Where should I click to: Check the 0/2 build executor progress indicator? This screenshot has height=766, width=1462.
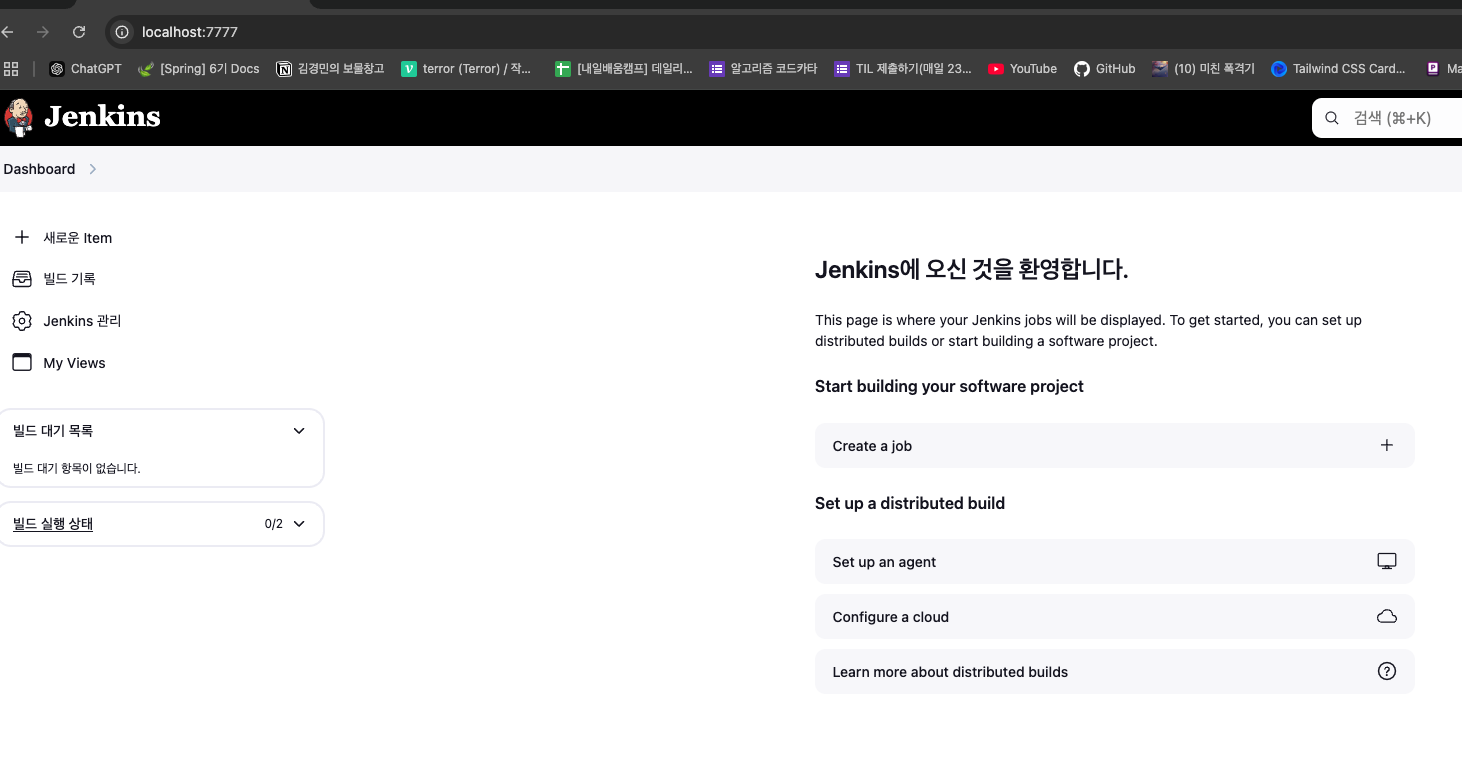tap(274, 522)
